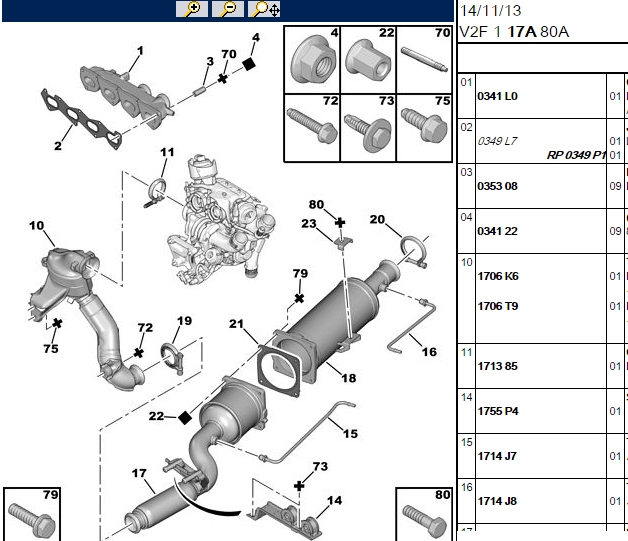Select callout 17 on the flexible pipe
Viewport: 628px width, 541px height.
pos(139,473)
